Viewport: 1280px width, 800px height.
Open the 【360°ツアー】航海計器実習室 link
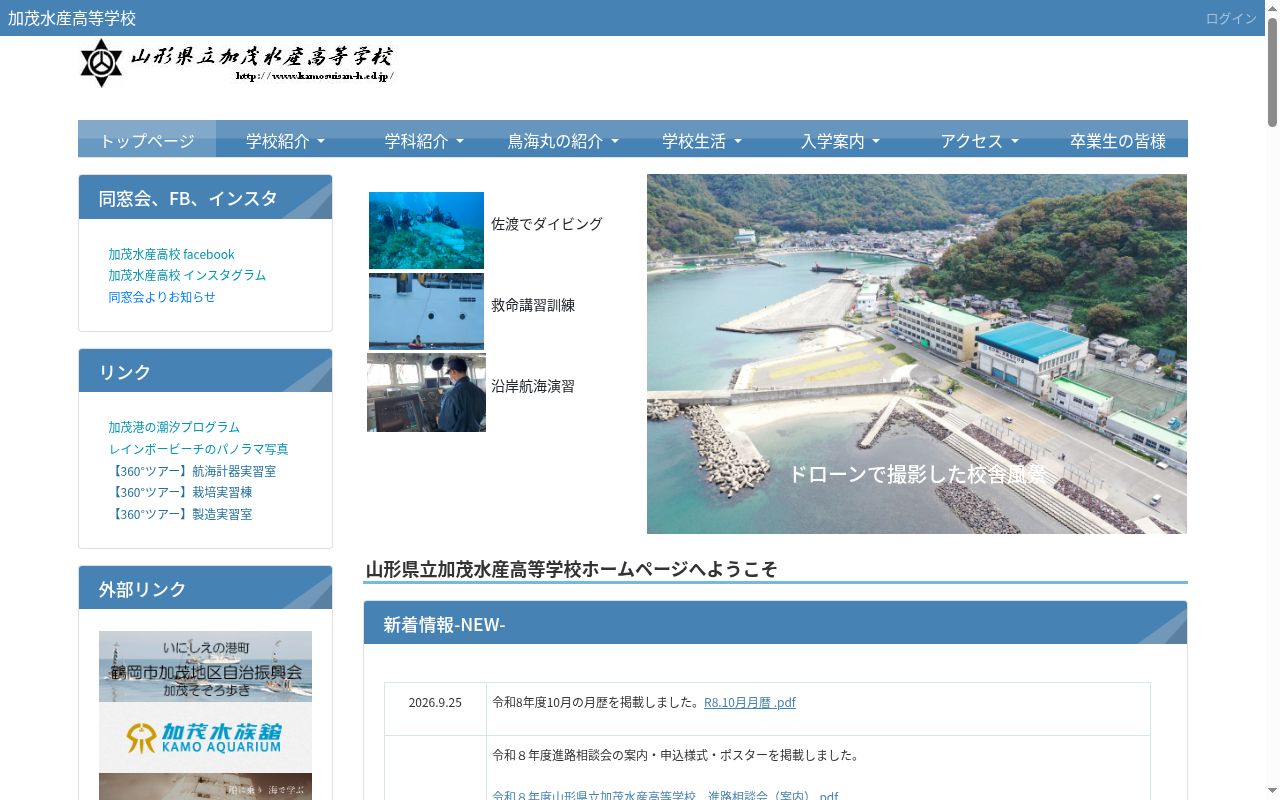tap(192, 471)
